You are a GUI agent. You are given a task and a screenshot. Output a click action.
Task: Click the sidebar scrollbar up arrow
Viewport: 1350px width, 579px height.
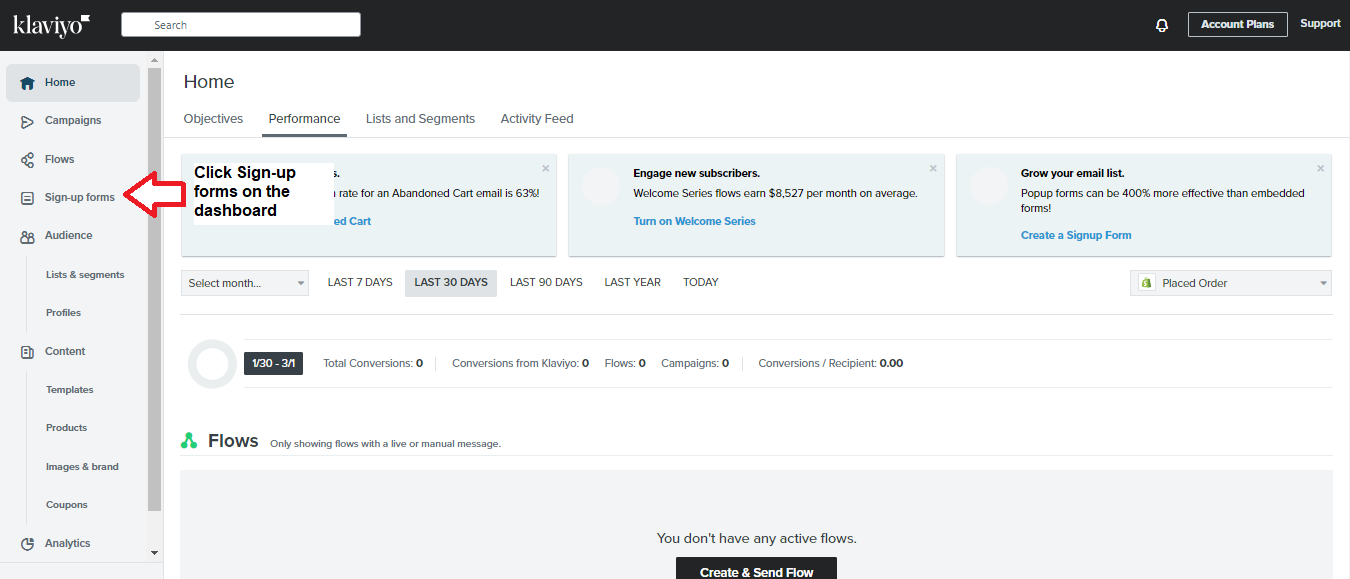pyautogui.click(x=154, y=59)
